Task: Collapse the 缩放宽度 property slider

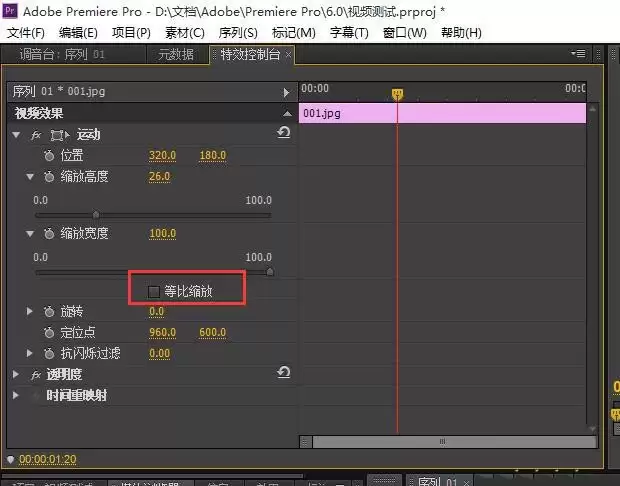Action: pyautogui.click(x=30, y=234)
